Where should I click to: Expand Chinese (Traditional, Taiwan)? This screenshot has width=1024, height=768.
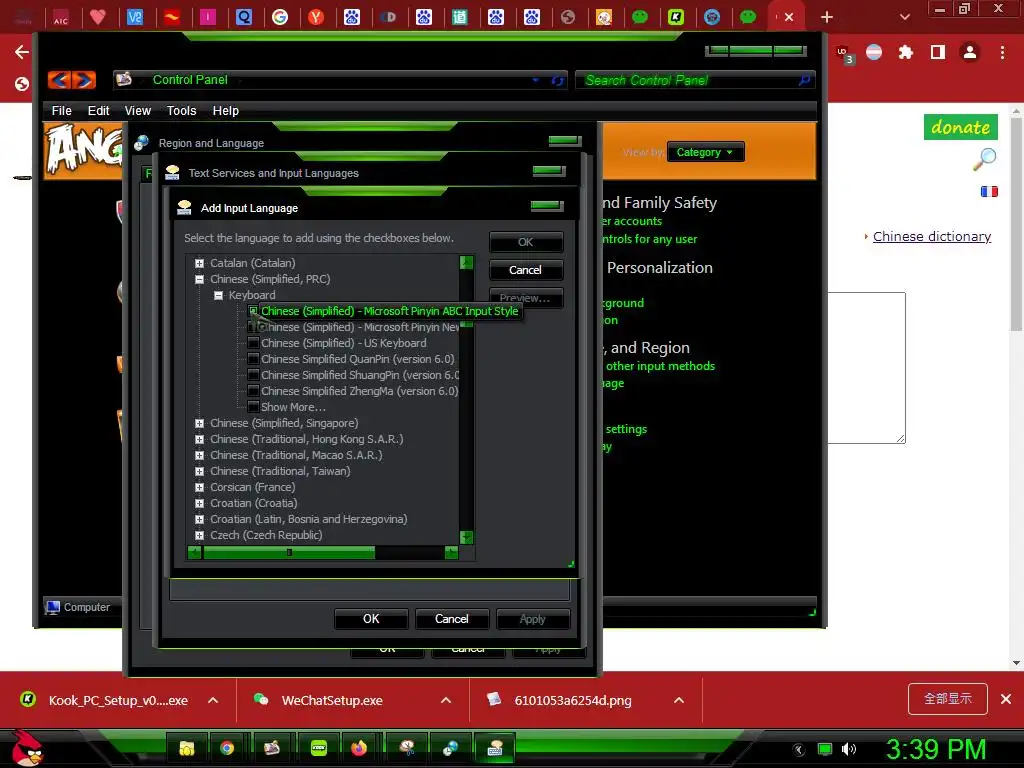(199, 472)
